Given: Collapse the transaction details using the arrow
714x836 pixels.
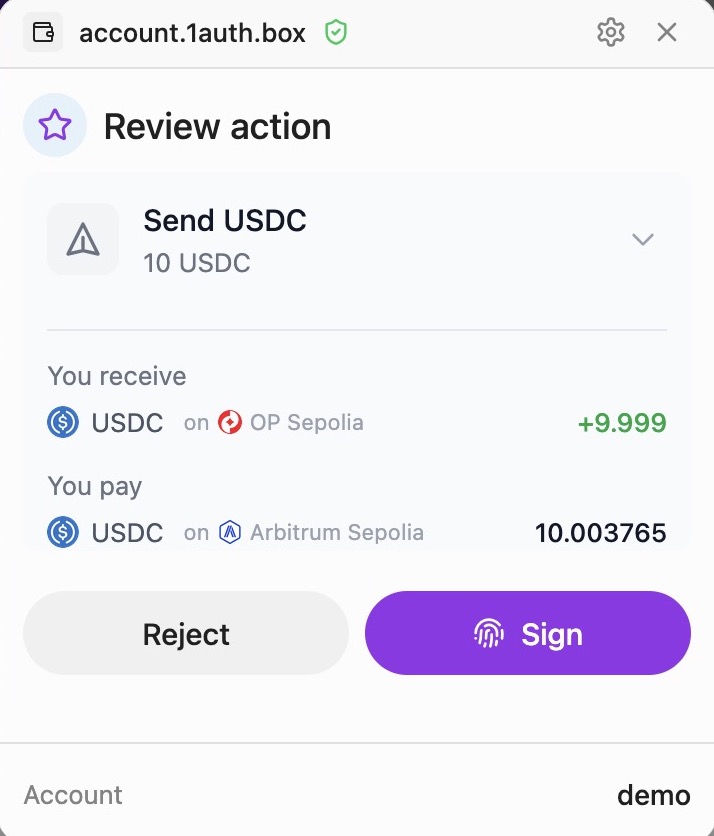Looking at the screenshot, I should (643, 239).
